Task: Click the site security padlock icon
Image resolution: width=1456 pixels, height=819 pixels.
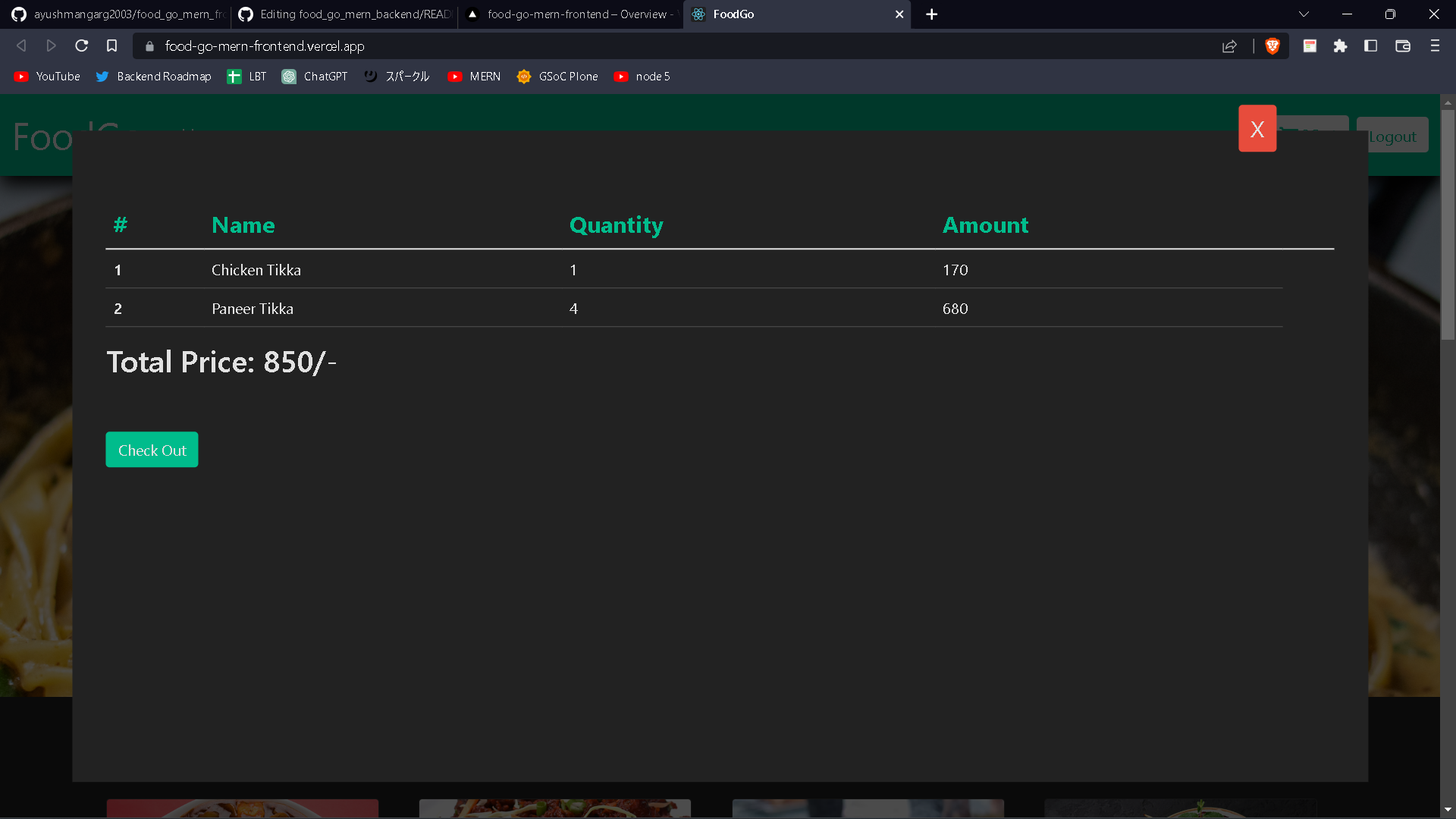Action: point(149,45)
